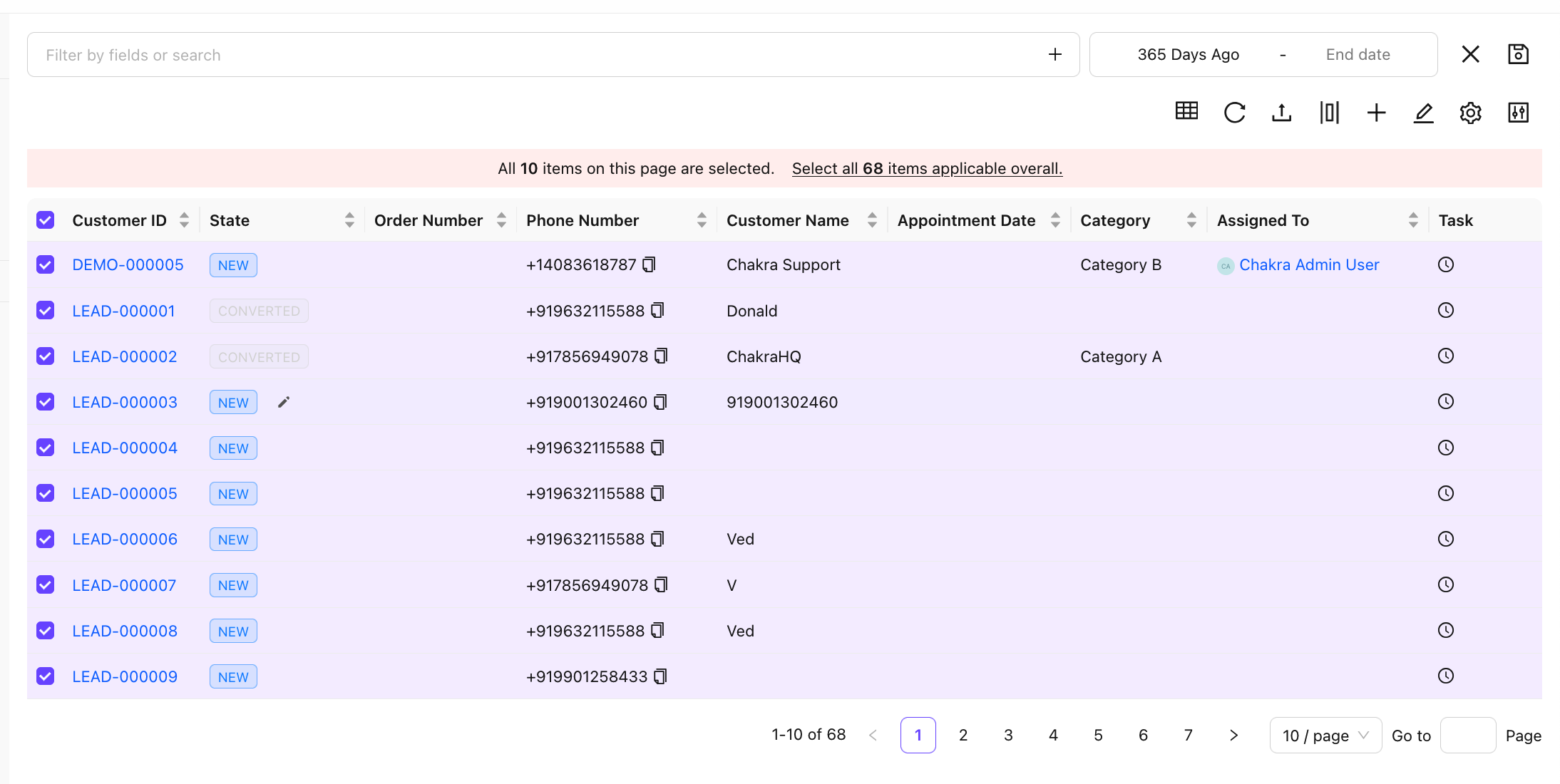Image resolution: width=1560 pixels, height=784 pixels.
Task: Open the Chakra Admin User profile link
Action: [1310, 264]
